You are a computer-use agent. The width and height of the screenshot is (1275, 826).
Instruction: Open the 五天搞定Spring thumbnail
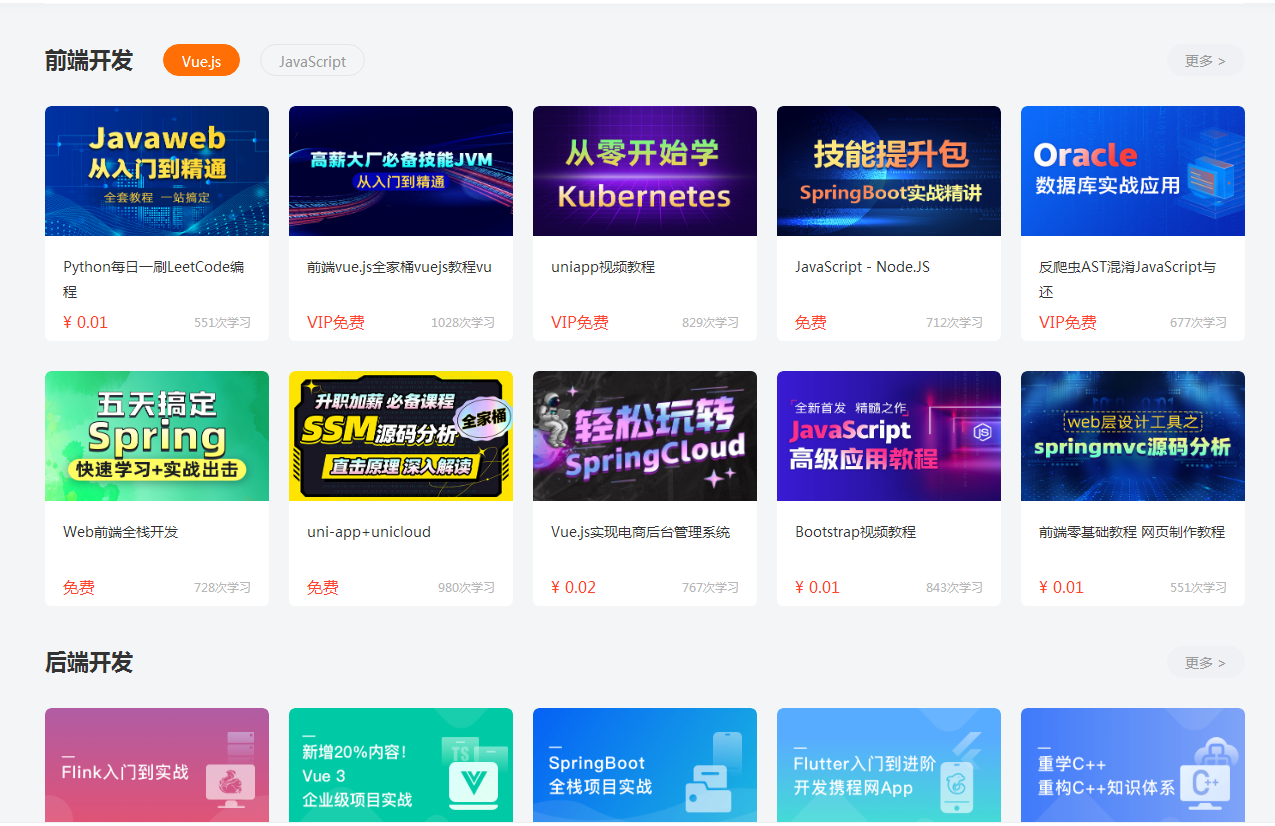coord(157,436)
